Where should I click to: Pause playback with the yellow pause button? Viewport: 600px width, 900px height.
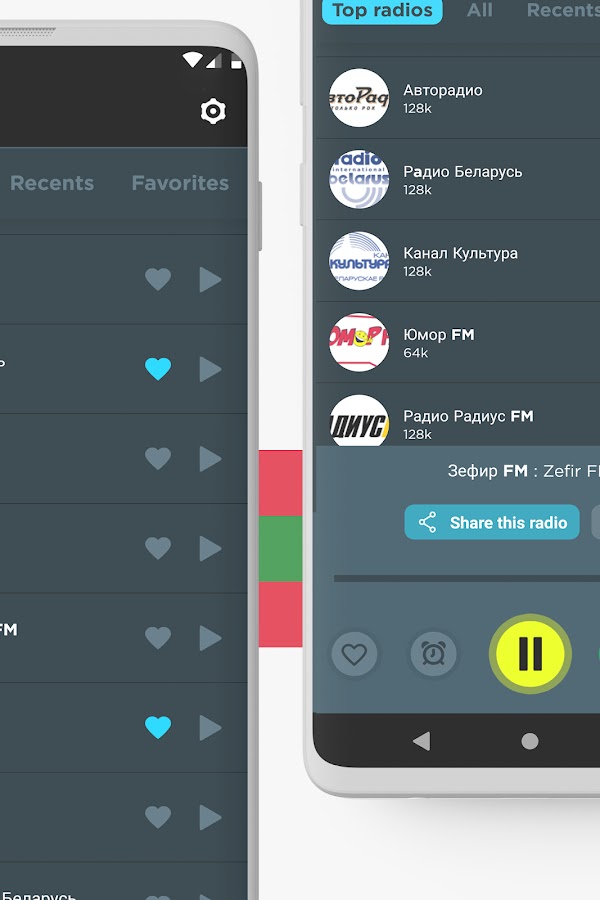tap(530, 653)
